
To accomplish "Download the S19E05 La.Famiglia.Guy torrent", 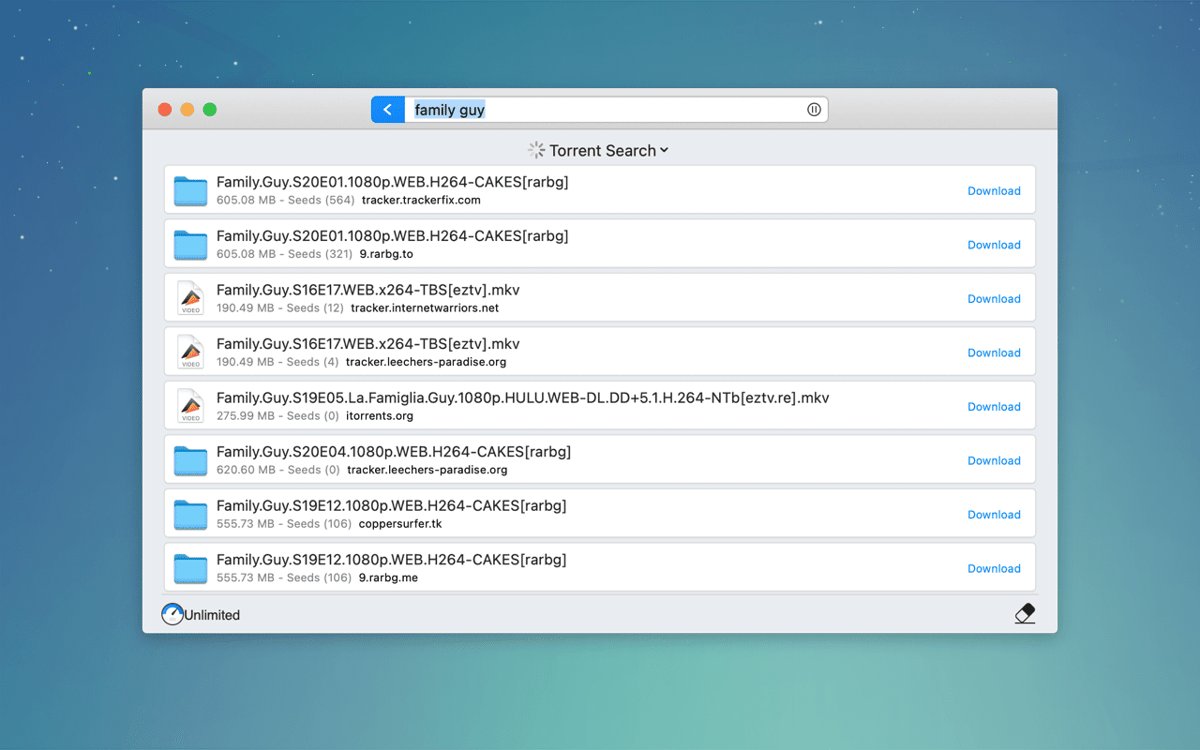I will (993, 407).
